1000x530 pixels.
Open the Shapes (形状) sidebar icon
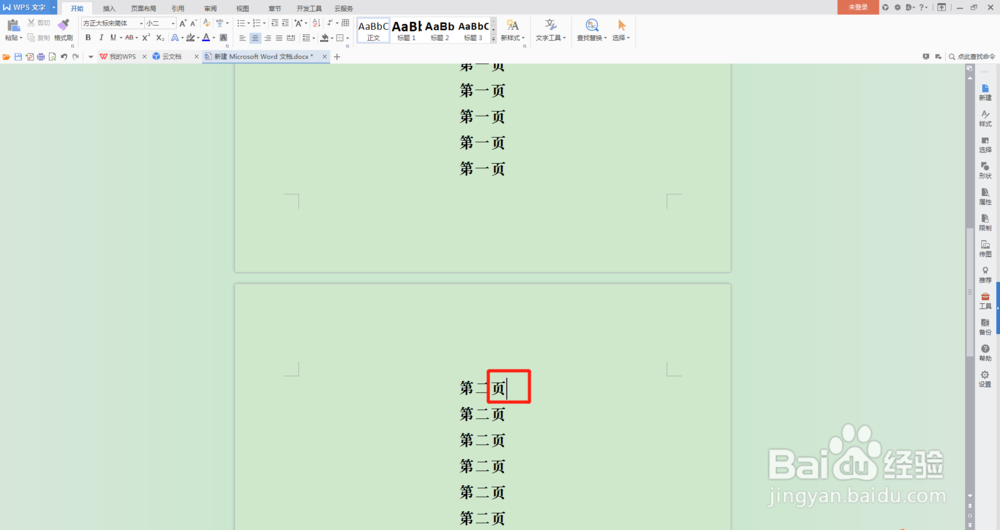click(x=985, y=170)
